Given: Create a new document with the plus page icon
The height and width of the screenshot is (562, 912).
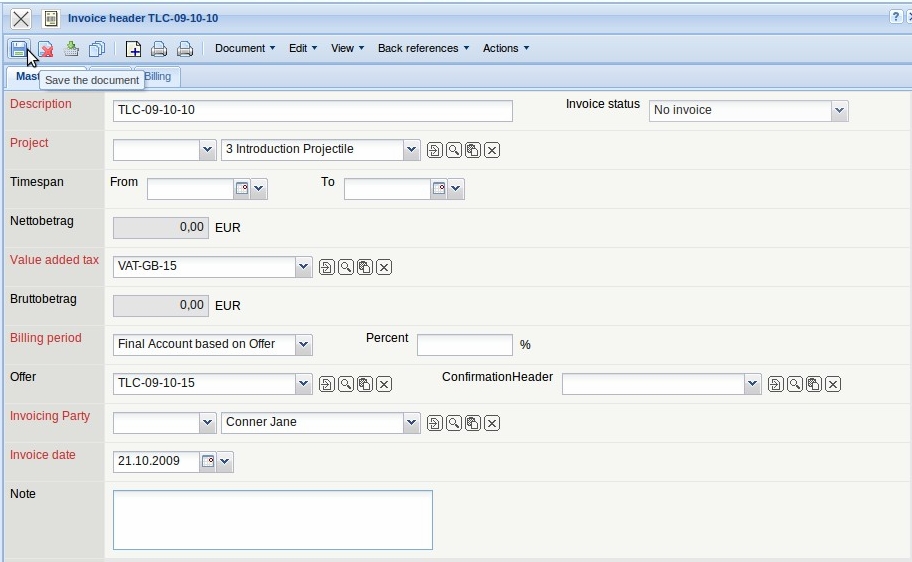Looking at the screenshot, I should 133,49.
